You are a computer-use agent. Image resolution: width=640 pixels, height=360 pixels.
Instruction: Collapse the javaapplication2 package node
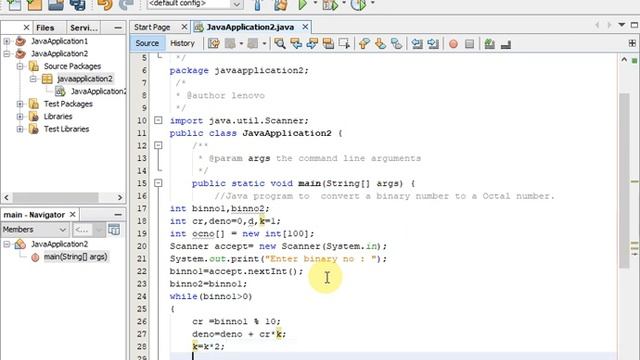point(33,79)
